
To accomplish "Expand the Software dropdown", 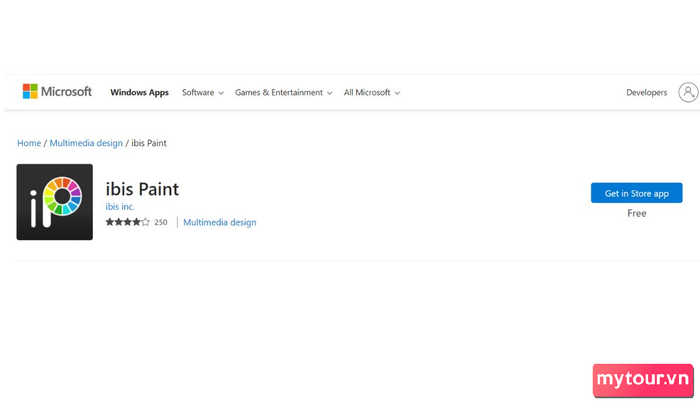I will point(203,92).
